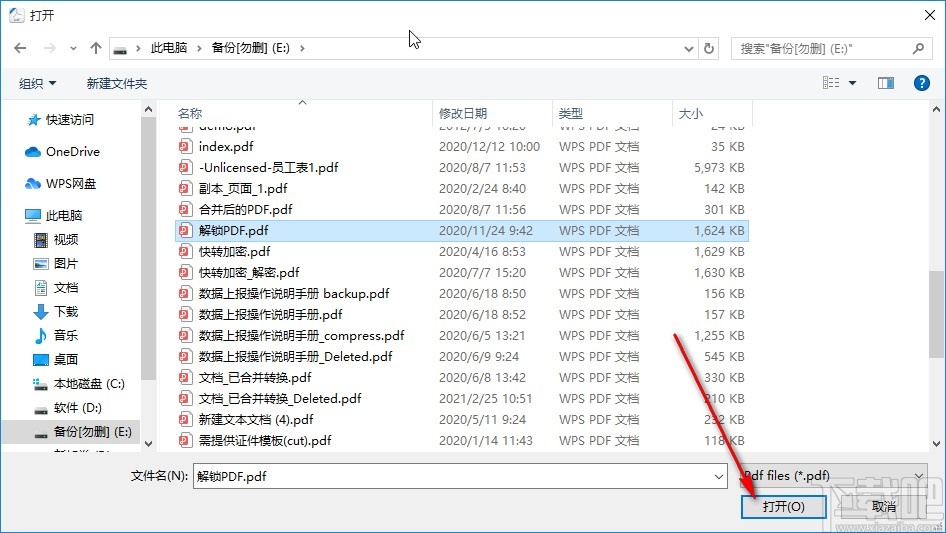
Task: Click the 打开(O) button
Action: pos(784,506)
